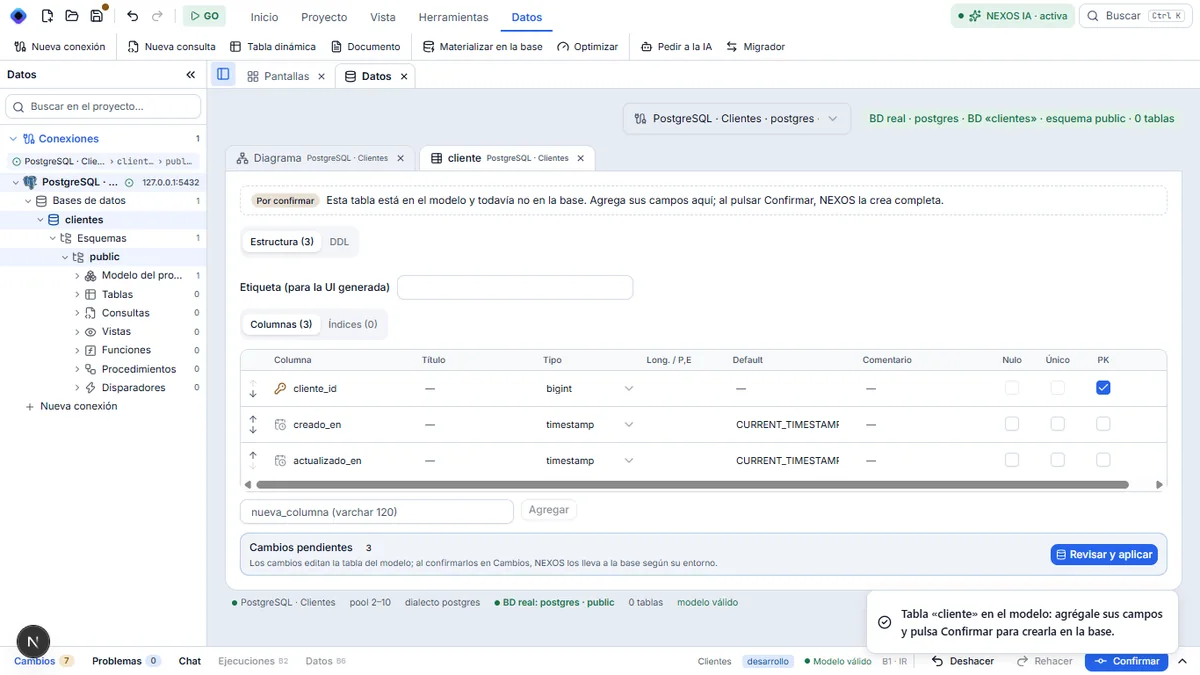Open Pedir a la IA assistant
Image resolution: width=1200 pixels, height=675 pixels.
click(676, 47)
